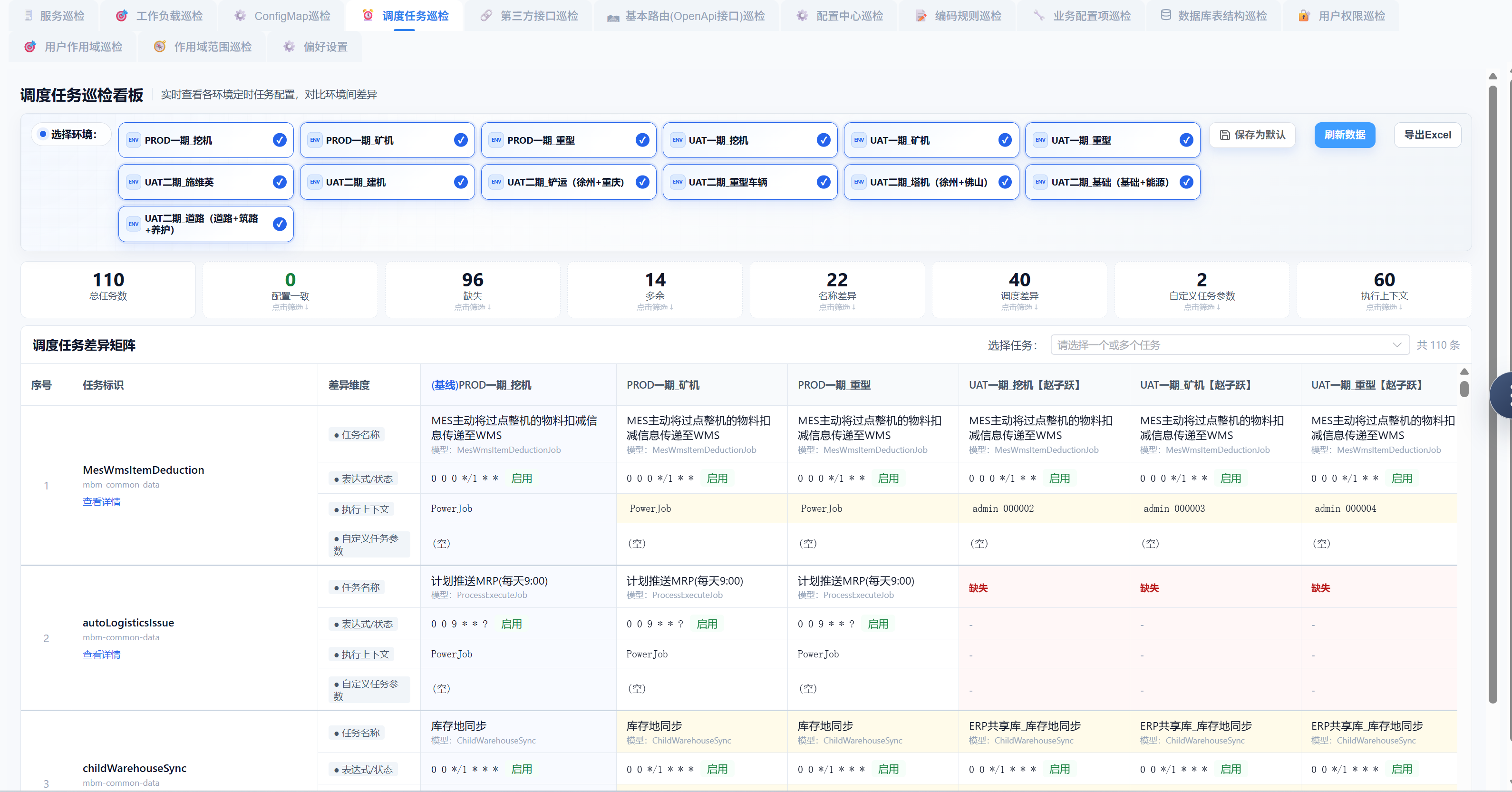Viewport: 1512px width, 792px height.
Task: Uncheck the UAT一期_重型 environment
Action: pos(1186,140)
